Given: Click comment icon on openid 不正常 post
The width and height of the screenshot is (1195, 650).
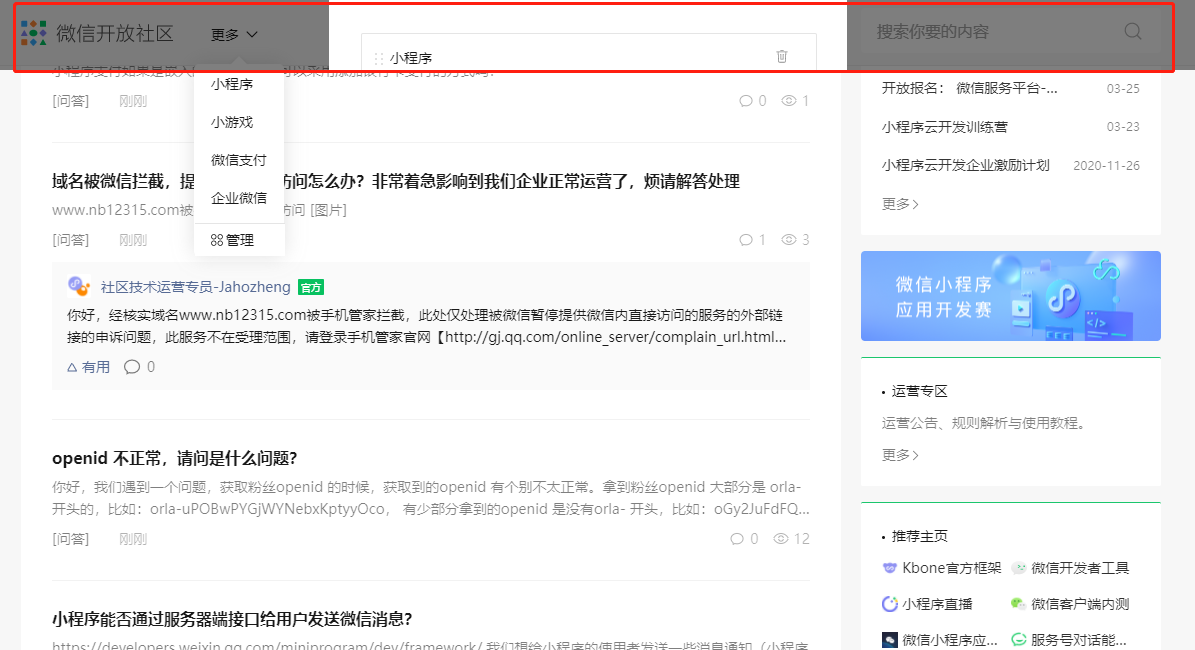Looking at the screenshot, I should [x=737, y=539].
